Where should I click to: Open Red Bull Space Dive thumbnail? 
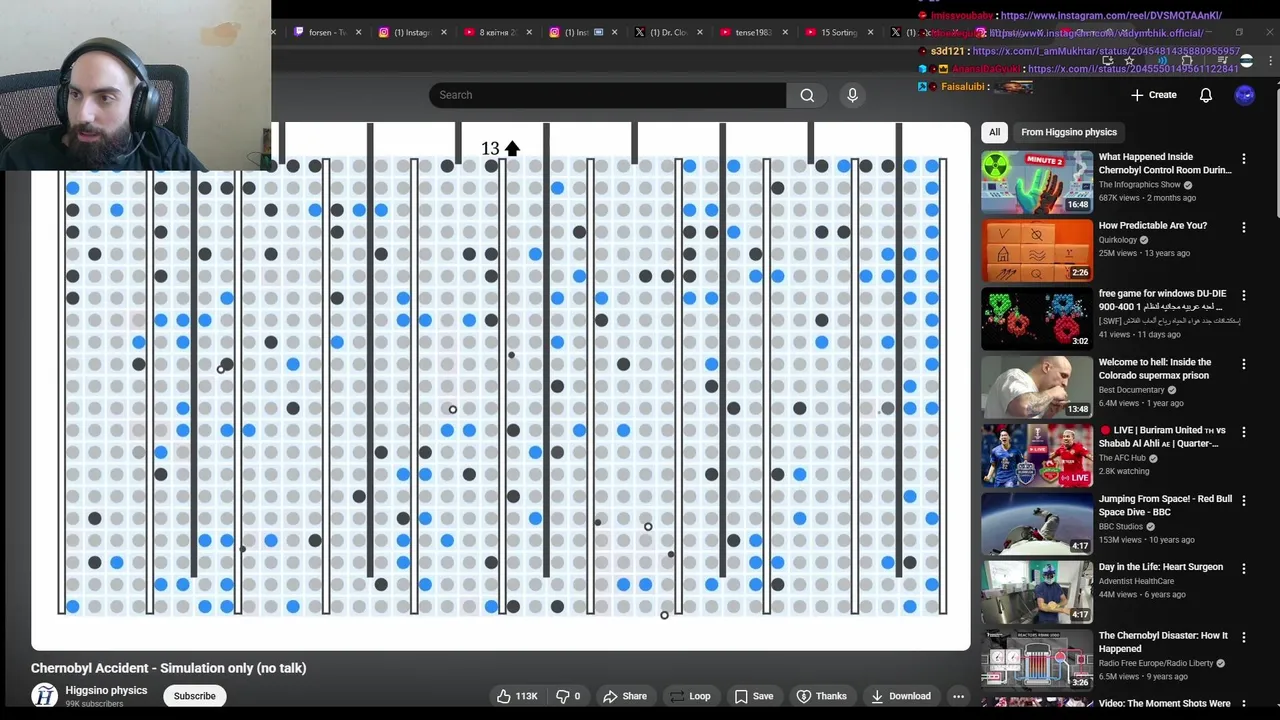1036,522
